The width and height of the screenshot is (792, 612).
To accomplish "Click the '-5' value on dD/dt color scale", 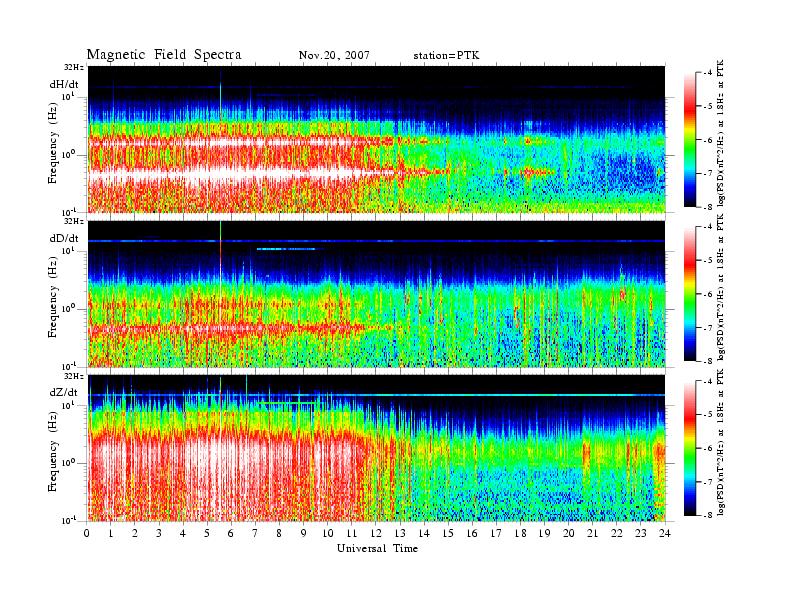I will (x=708, y=261).
